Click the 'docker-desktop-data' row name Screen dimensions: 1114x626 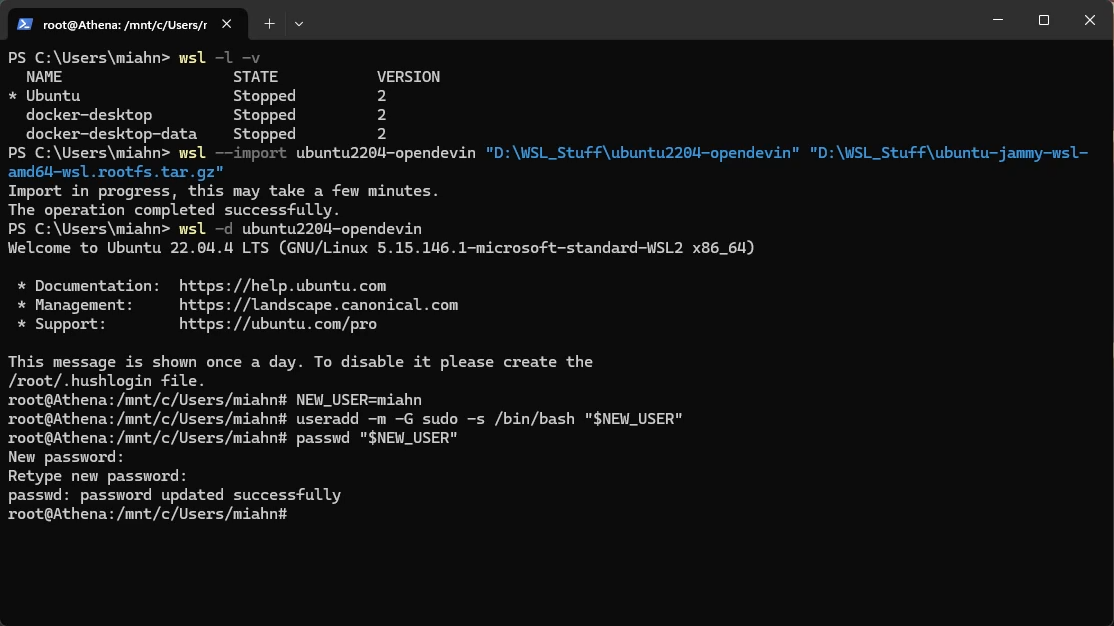[x=112, y=134]
